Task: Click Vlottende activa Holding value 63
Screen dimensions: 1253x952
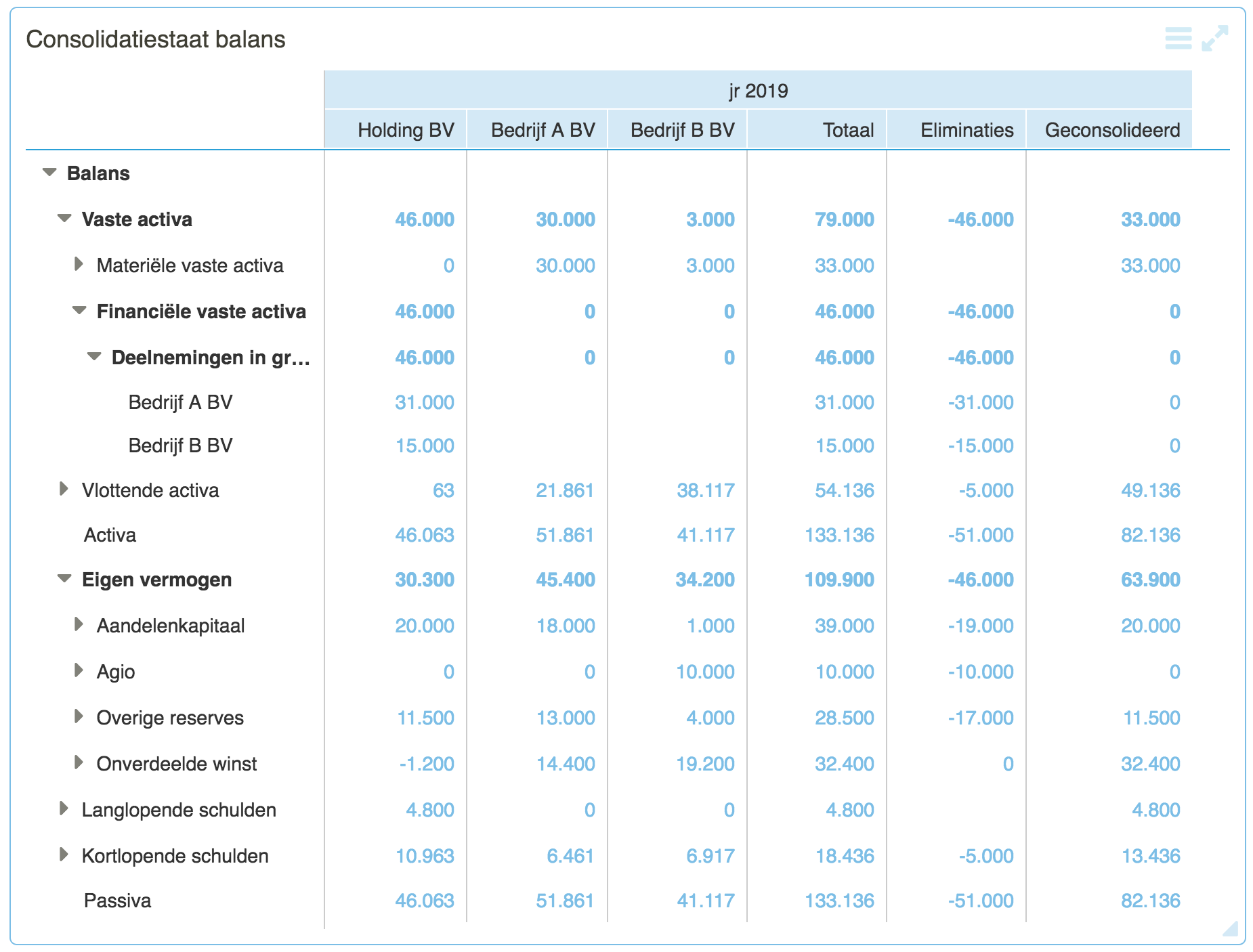Action: click(x=444, y=490)
